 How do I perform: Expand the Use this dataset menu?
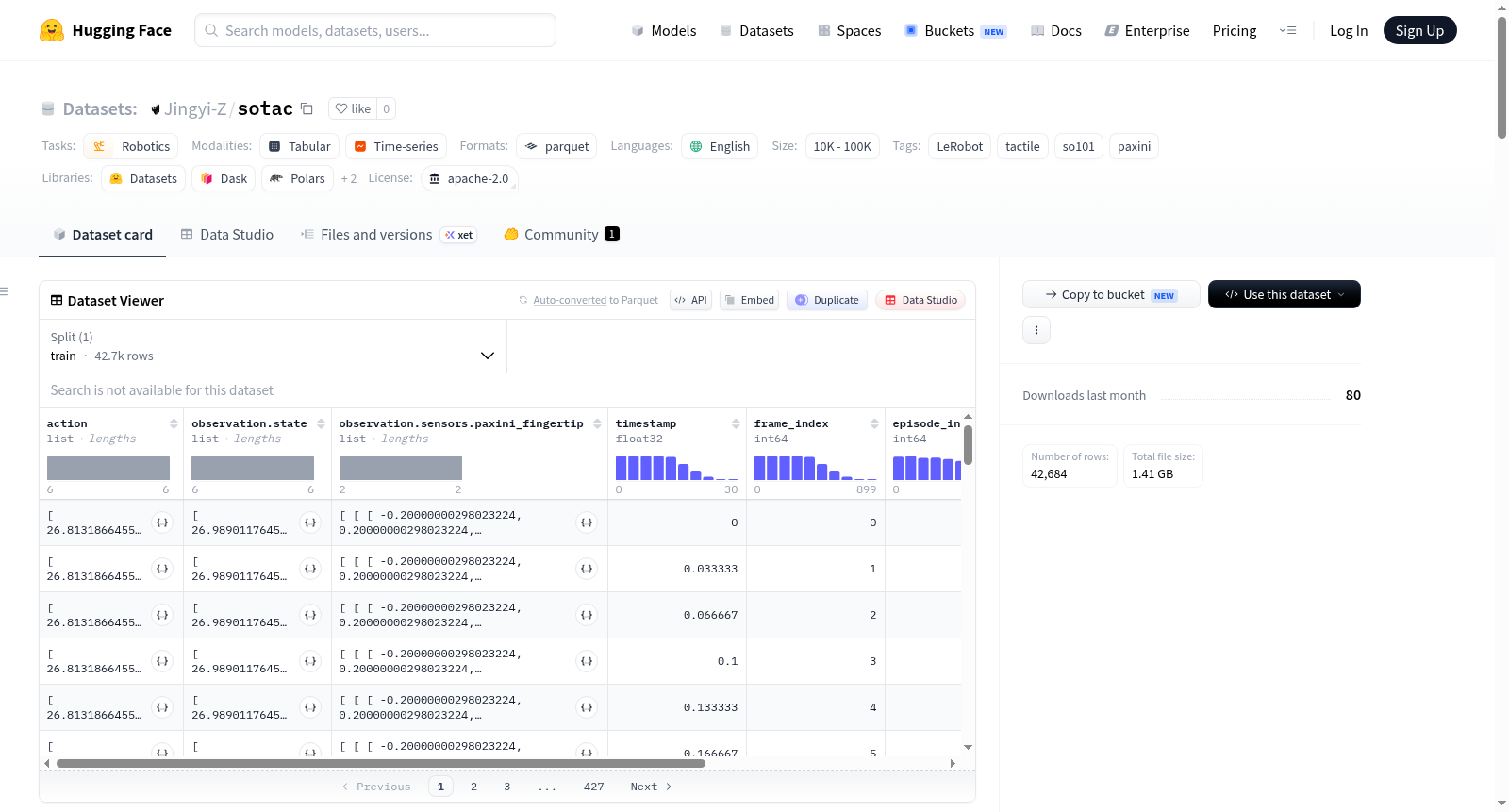[x=1285, y=294]
